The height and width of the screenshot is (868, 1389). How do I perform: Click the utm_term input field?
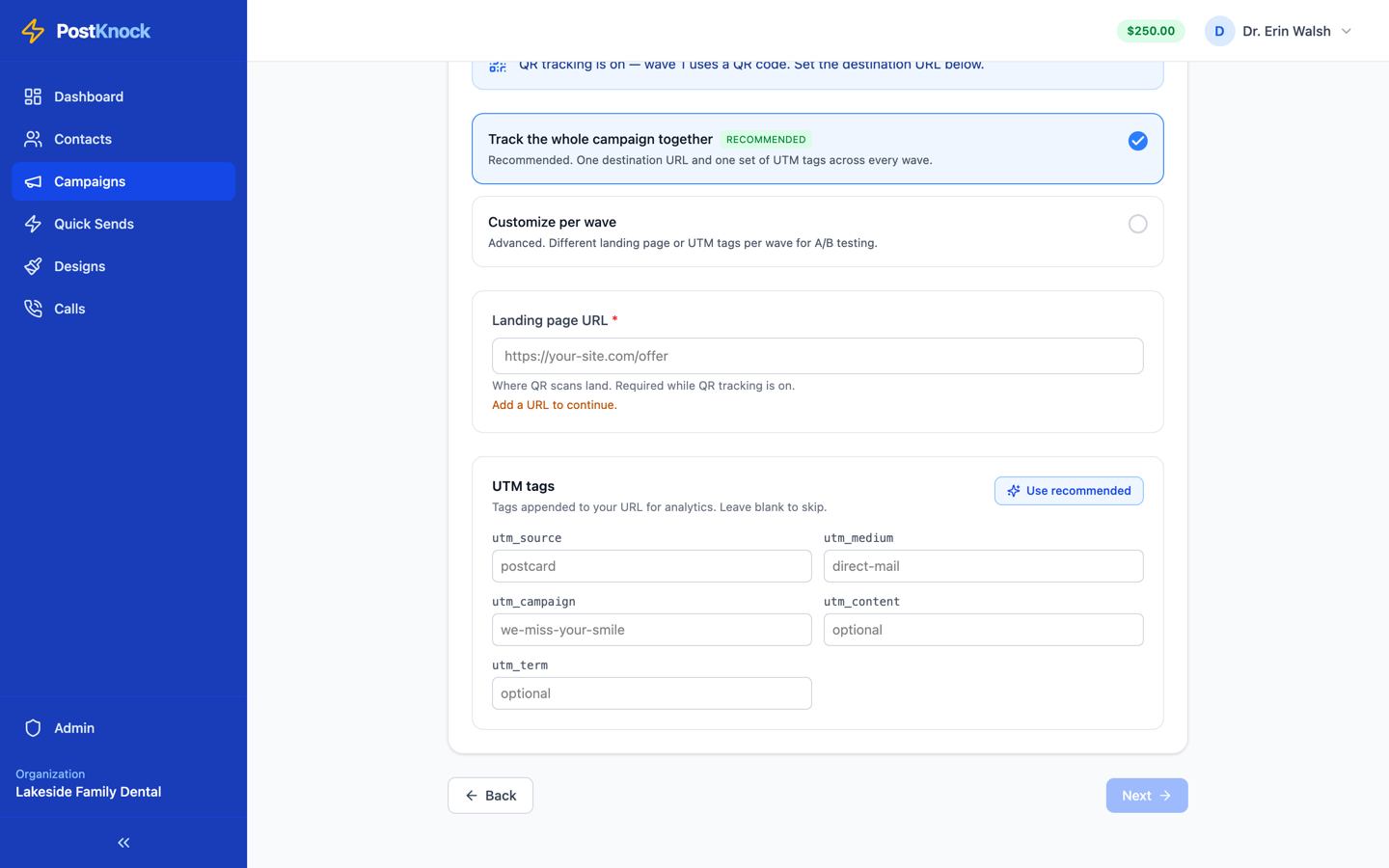pyautogui.click(x=652, y=693)
